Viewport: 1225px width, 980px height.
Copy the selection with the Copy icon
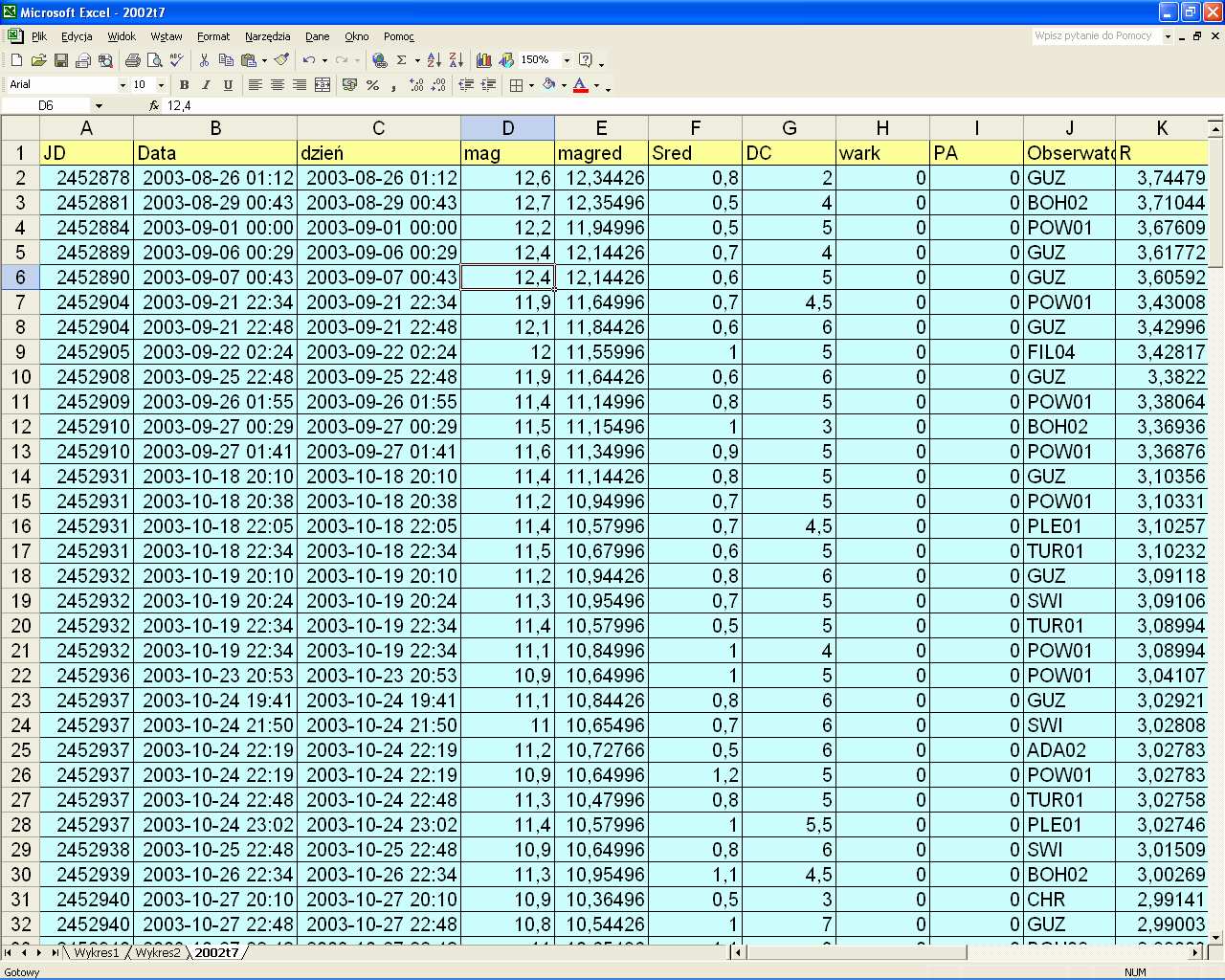click(226, 60)
